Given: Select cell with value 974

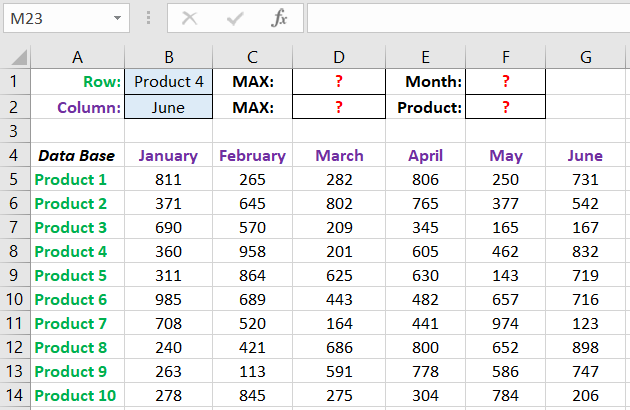Looking at the screenshot, I should click(505, 323).
